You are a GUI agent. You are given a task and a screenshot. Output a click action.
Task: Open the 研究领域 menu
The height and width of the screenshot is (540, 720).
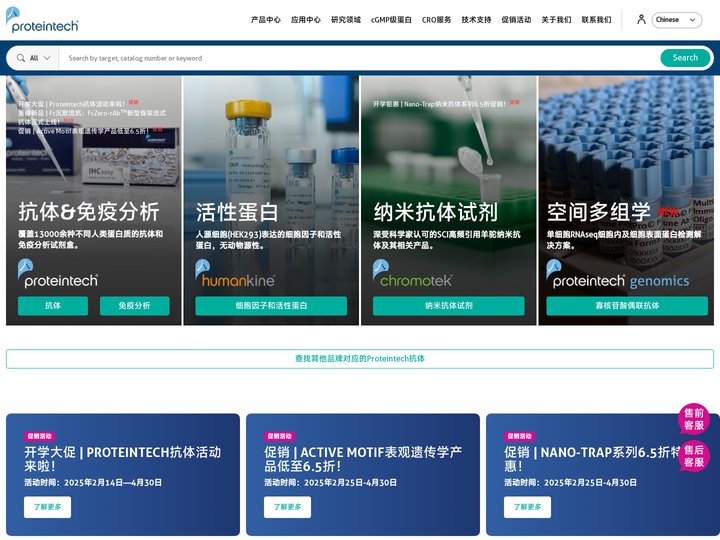click(x=346, y=20)
